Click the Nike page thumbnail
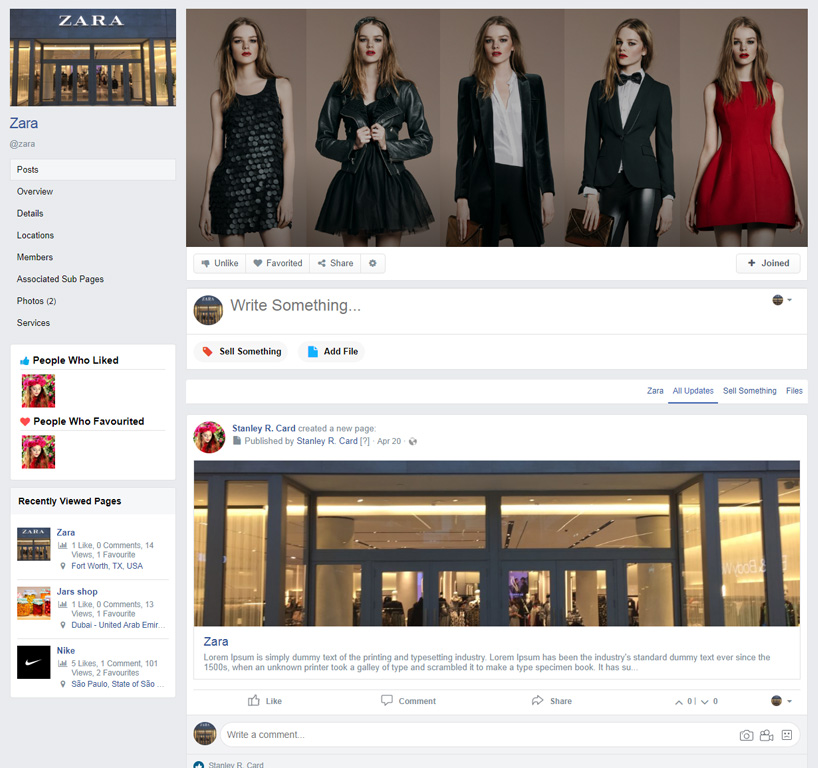818x768 pixels. 33,662
